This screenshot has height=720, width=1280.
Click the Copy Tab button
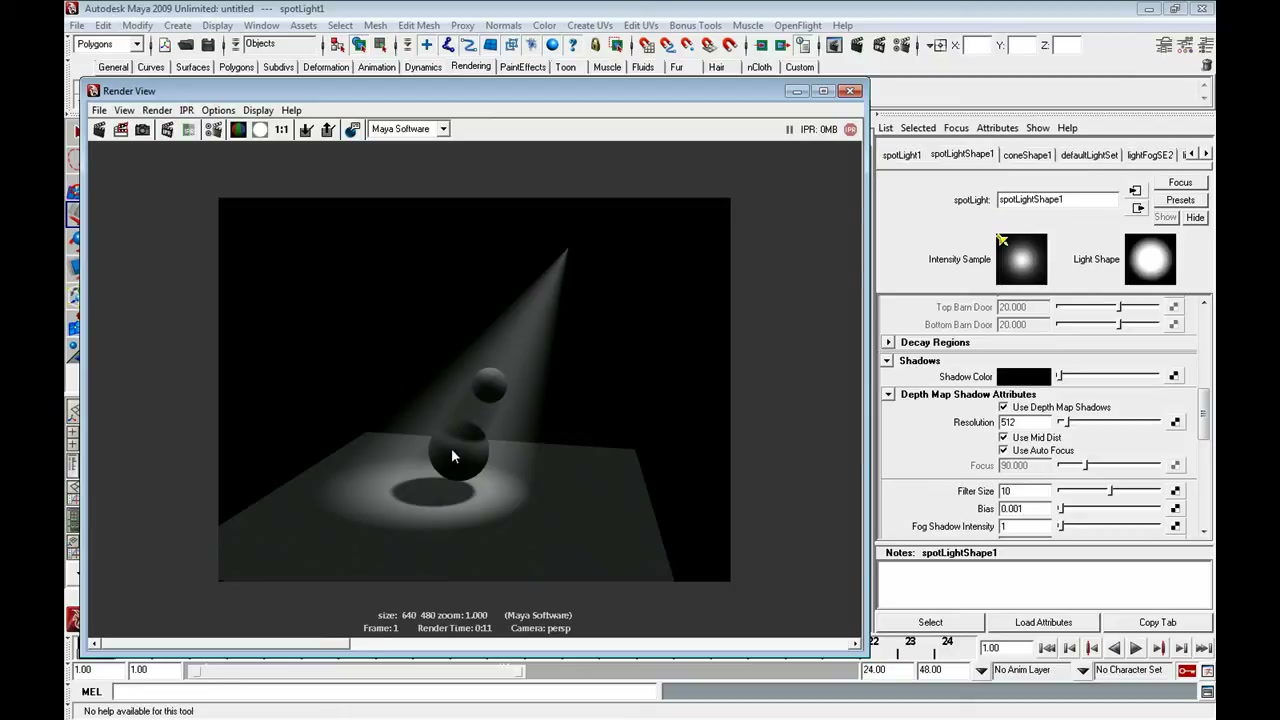pos(1157,622)
